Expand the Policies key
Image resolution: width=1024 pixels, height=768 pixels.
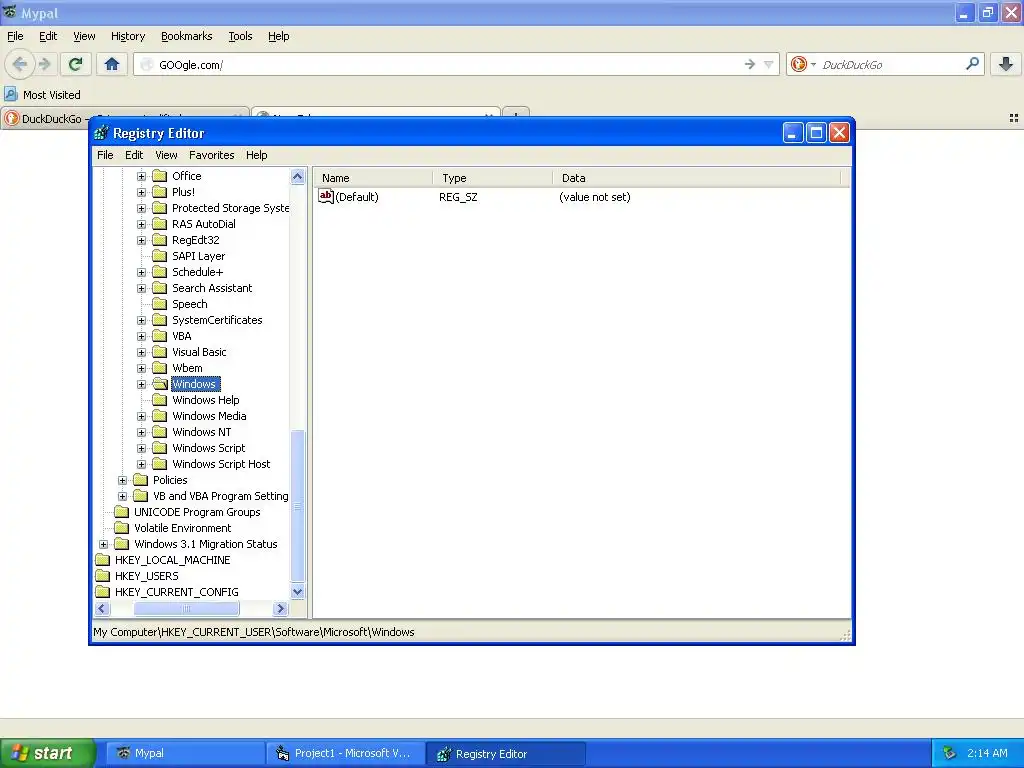click(122, 480)
